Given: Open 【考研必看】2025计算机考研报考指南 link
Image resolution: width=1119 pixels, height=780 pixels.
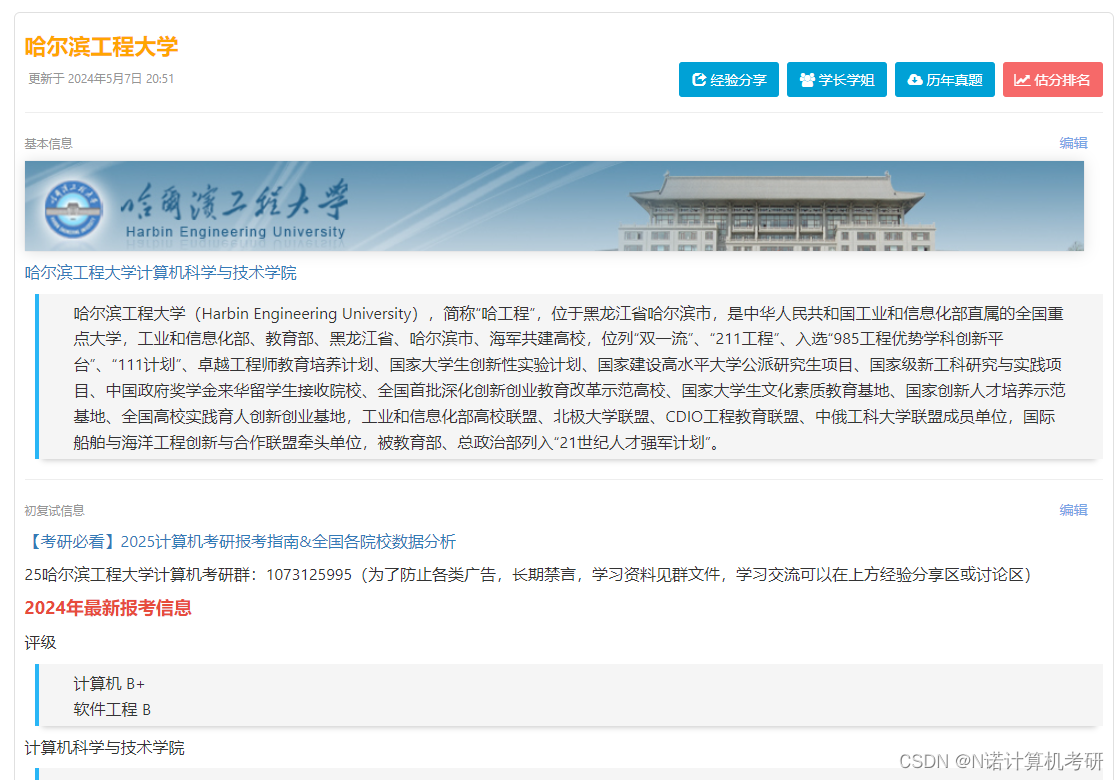Looking at the screenshot, I should (x=240, y=542).
